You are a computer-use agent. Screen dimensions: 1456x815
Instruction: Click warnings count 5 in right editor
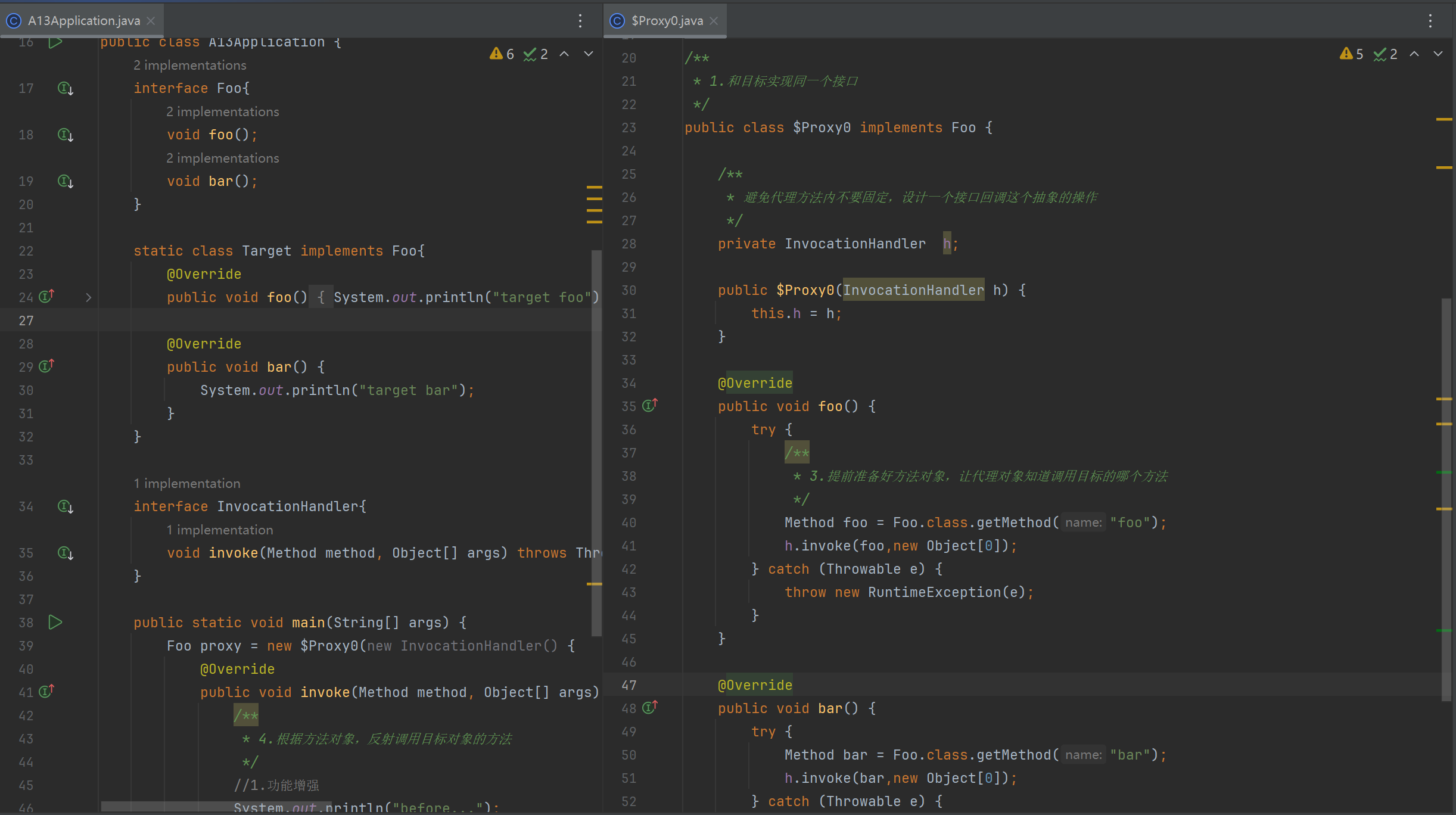1351,54
